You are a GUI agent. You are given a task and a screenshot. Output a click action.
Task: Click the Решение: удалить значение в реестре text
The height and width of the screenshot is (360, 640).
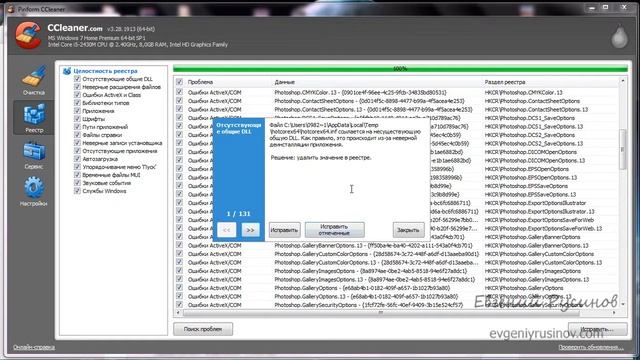[321, 158]
